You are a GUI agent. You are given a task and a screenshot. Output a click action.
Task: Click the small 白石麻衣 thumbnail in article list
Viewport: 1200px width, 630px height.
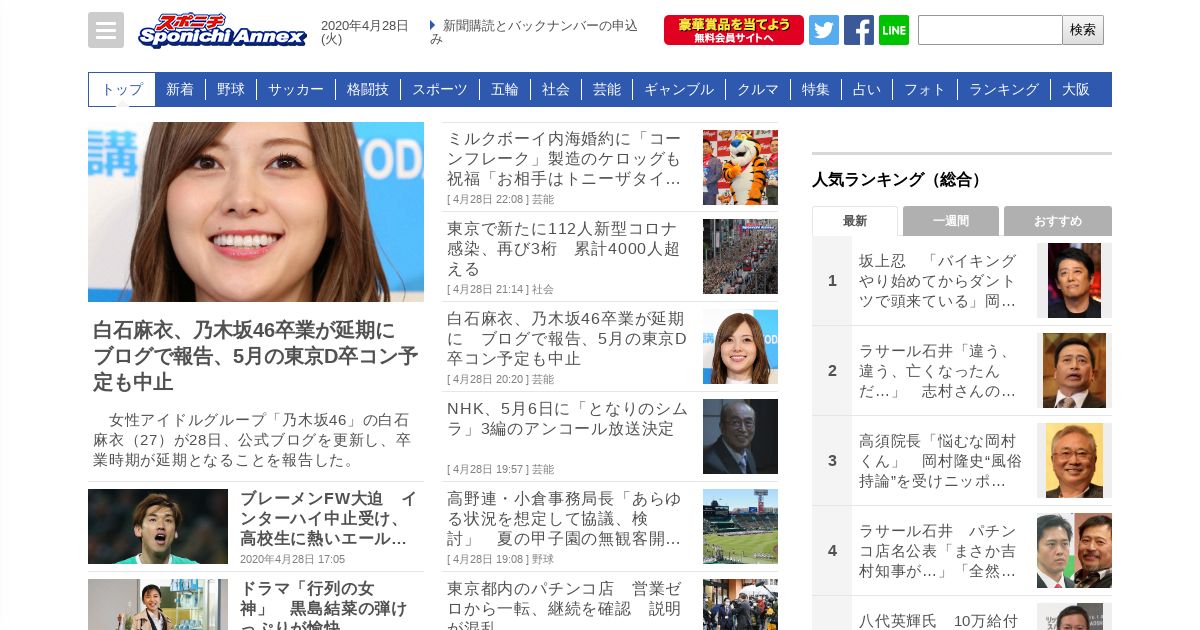(x=740, y=347)
